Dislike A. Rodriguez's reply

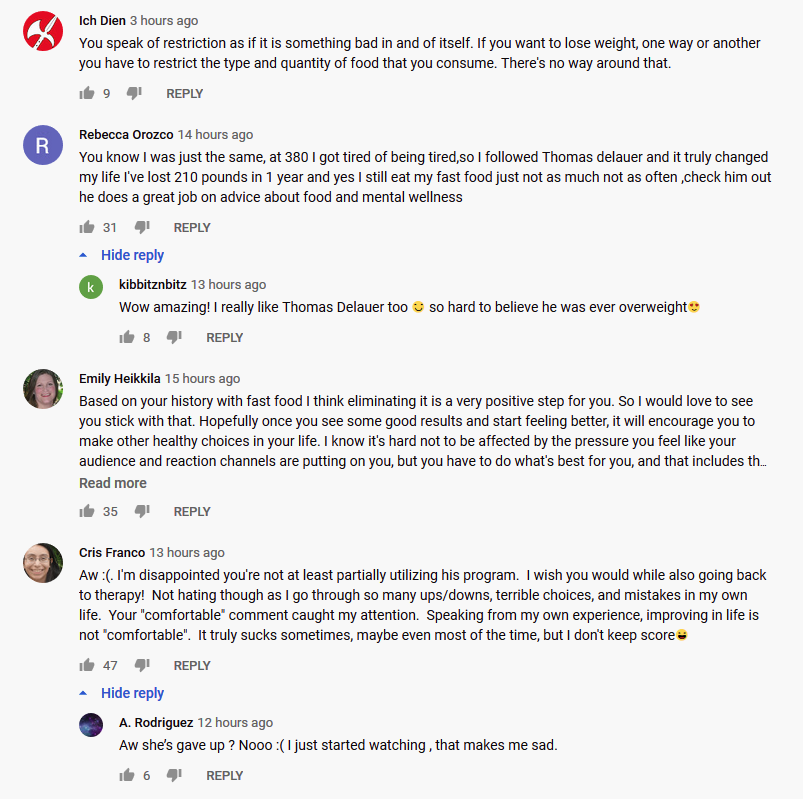coord(174,775)
